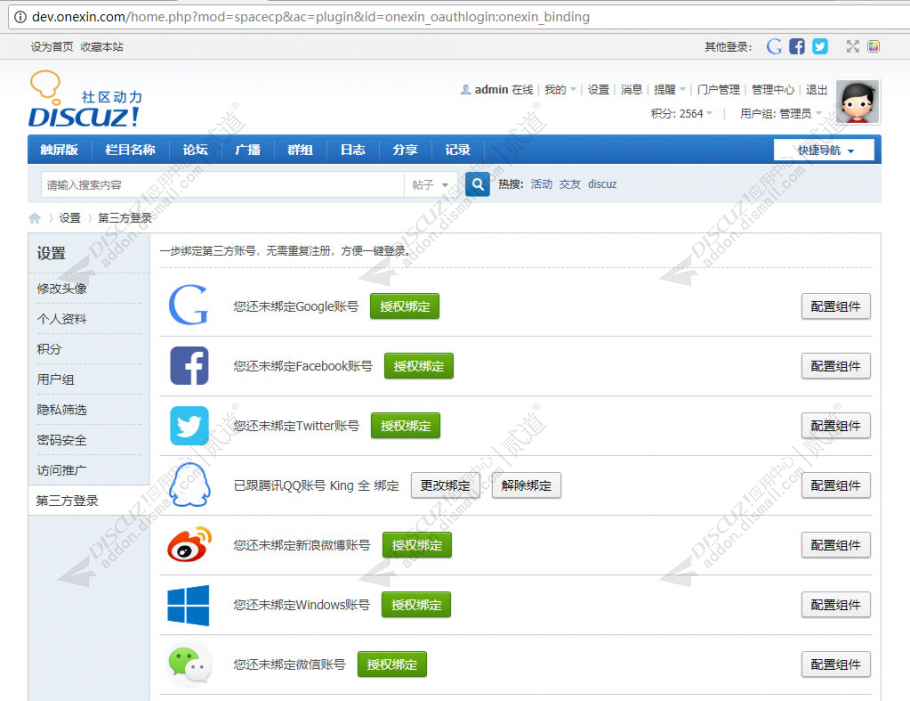The image size is (910, 701).
Task: Click the Sina Weibo logo
Action: pyautogui.click(x=189, y=544)
